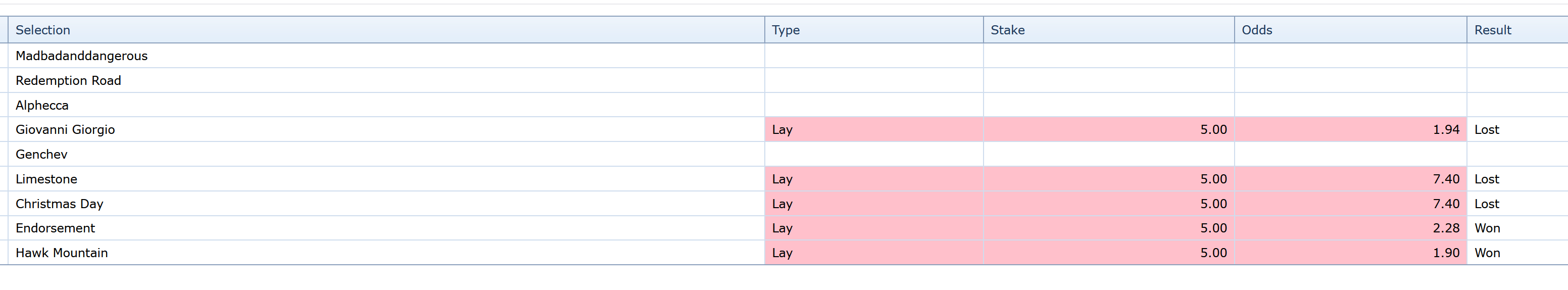This screenshot has width=1568, height=290.
Task: Select the Redemption Road selection
Action: pyautogui.click(x=68, y=80)
